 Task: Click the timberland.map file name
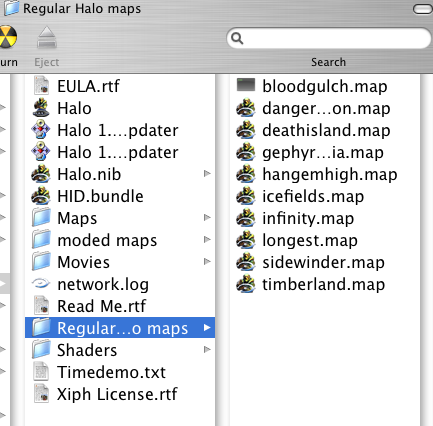click(x=323, y=285)
